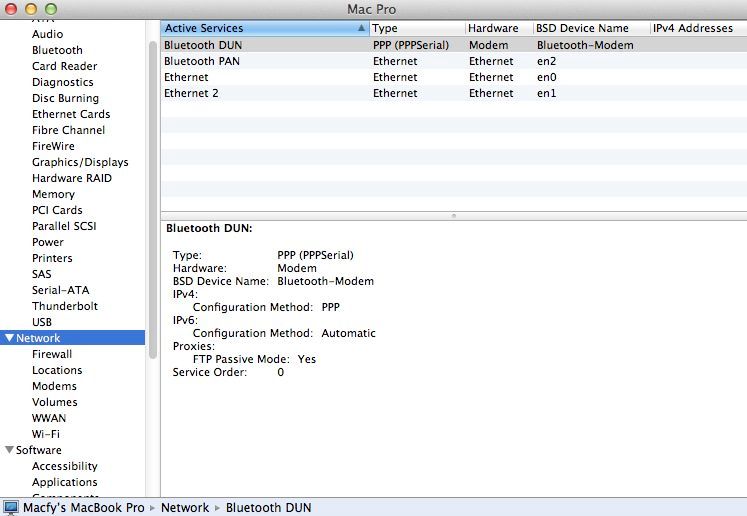The height and width of the screenshot is (516, 747).
Task: Select the Software category label
Action: [x=39, y=450]
